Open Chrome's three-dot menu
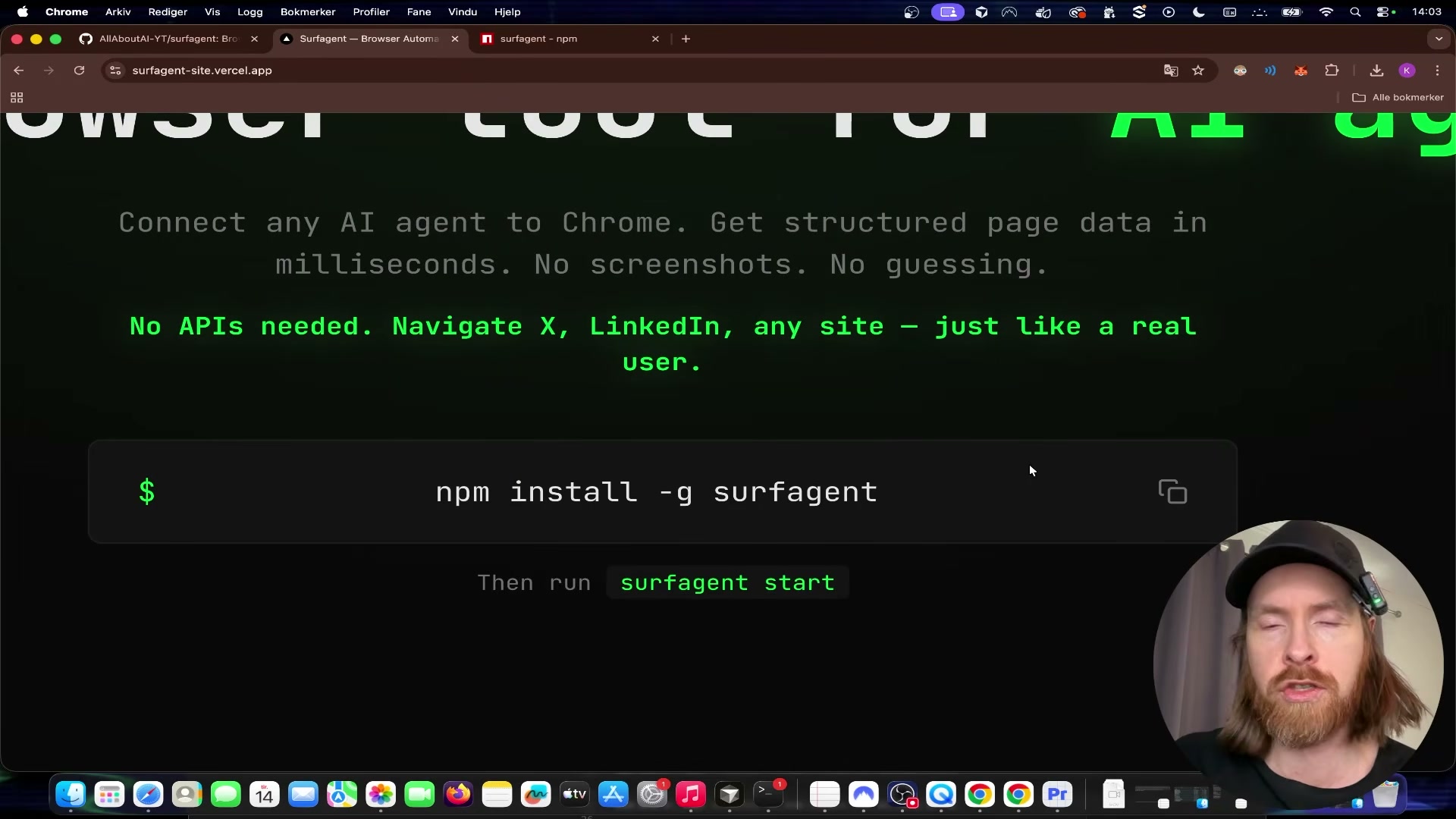Image resolution: width=1456 pixels, height=819 pixels. (1437, 71)
